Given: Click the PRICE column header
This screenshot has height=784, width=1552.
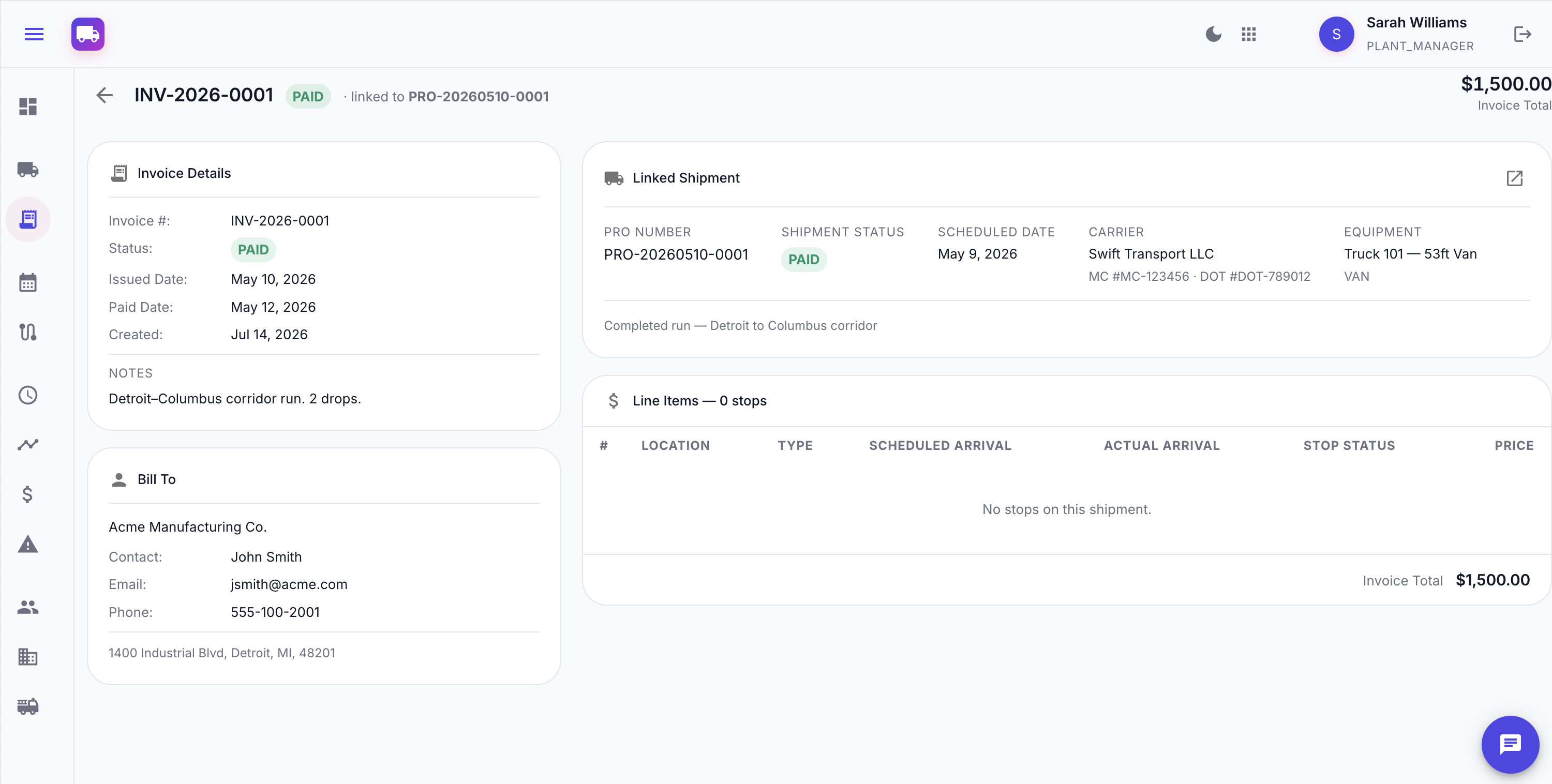Looking at the screenshot, I should click(x=1513, y=446).
